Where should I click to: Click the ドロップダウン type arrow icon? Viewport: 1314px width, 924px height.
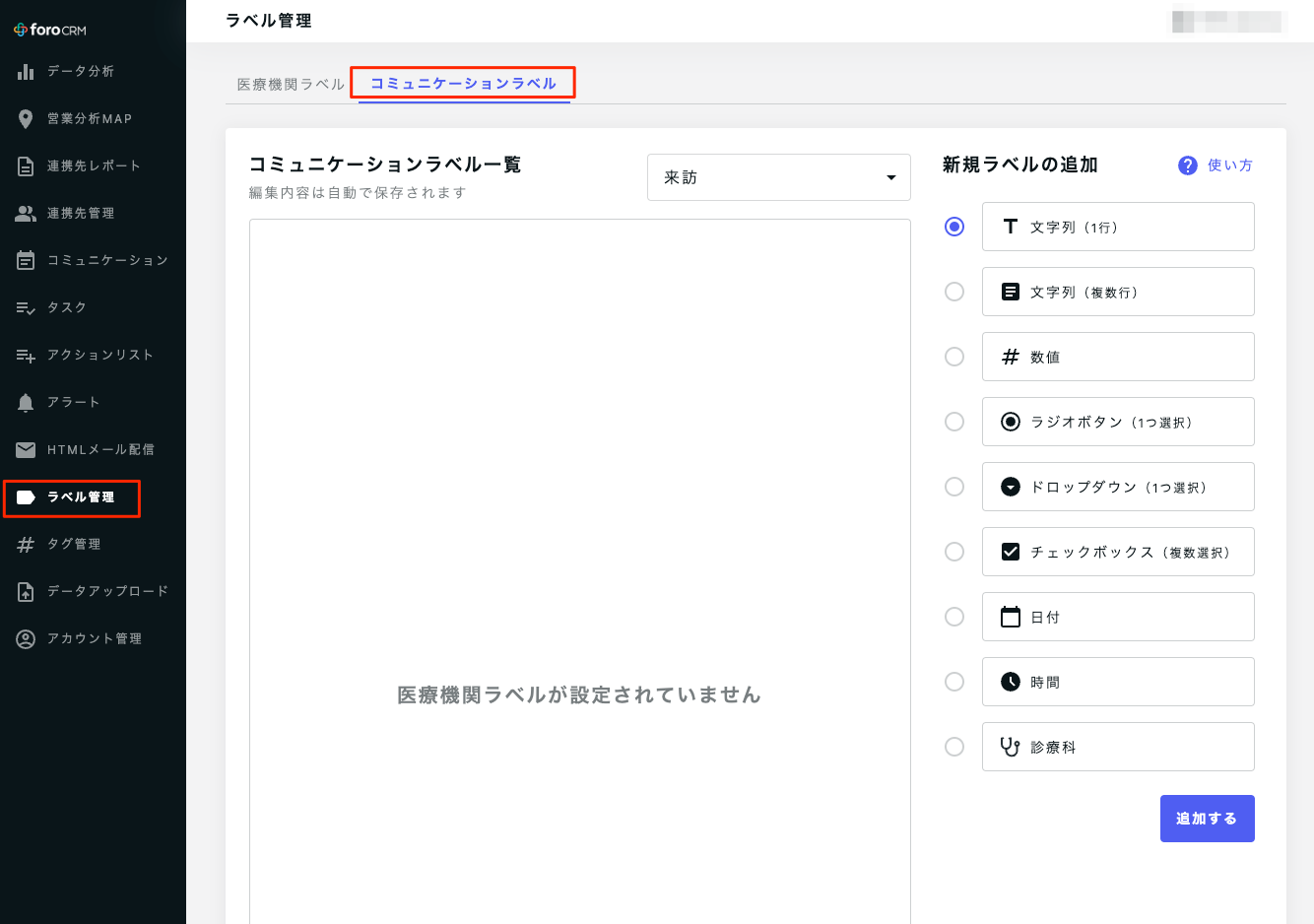1011,487
